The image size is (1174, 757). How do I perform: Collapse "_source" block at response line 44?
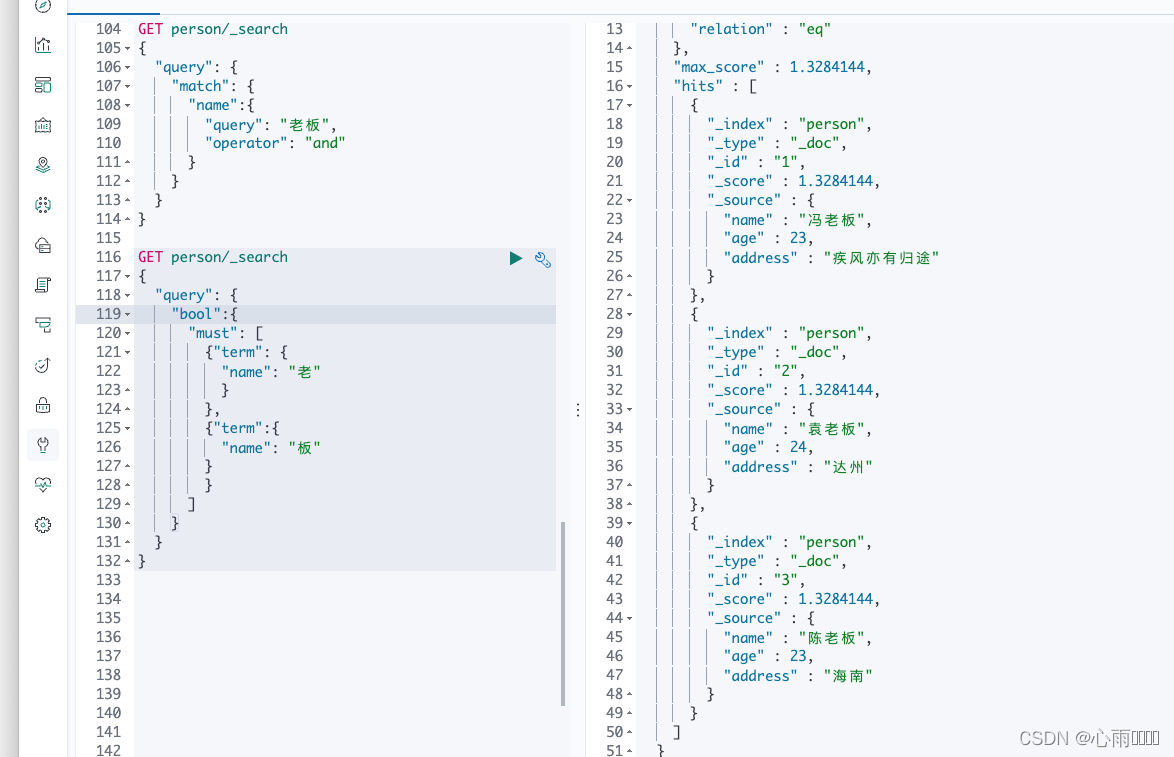pyautogui.click(x=630, y=618)
